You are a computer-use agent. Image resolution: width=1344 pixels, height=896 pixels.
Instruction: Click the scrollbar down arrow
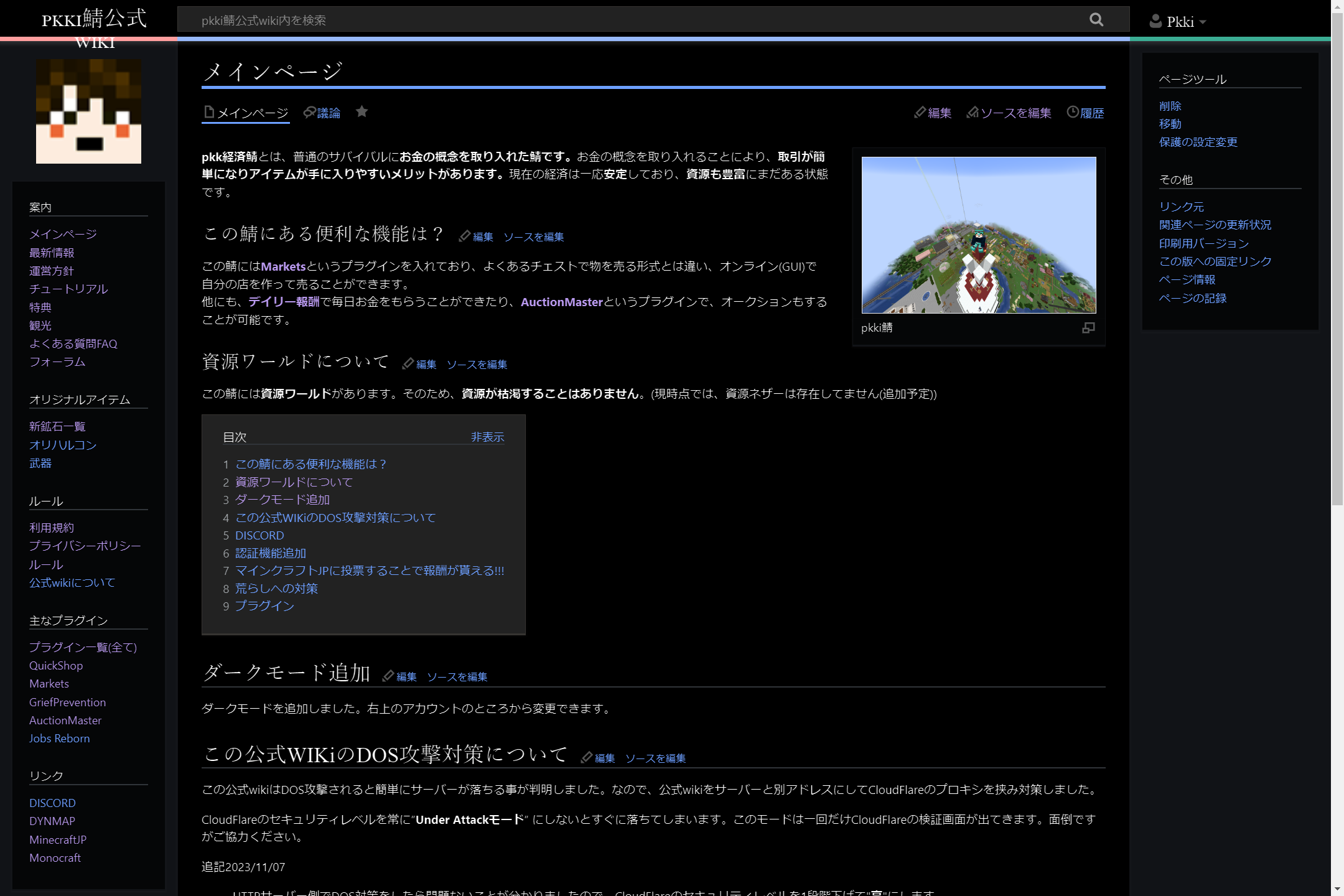[x=1337, y=889]
